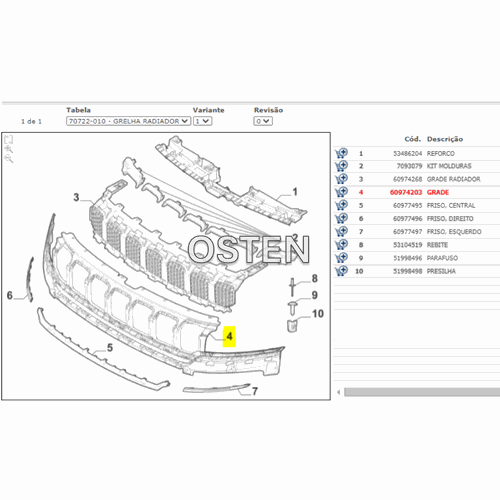Image resolution: width=500 pixels, height=500 pixels.
Task: Select red code 60974203
Action: pyautogui.click(x=406, y=192)
